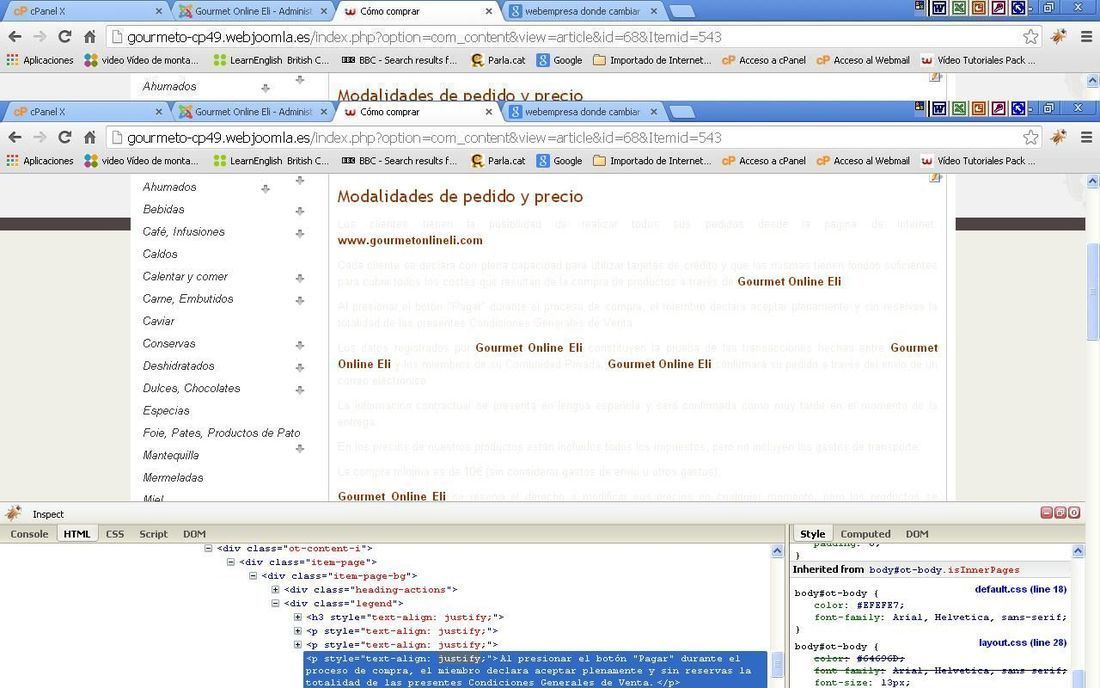Expand the h3 text-align justify node
The height and width of the screenshot is (688, 1100).
298,617
